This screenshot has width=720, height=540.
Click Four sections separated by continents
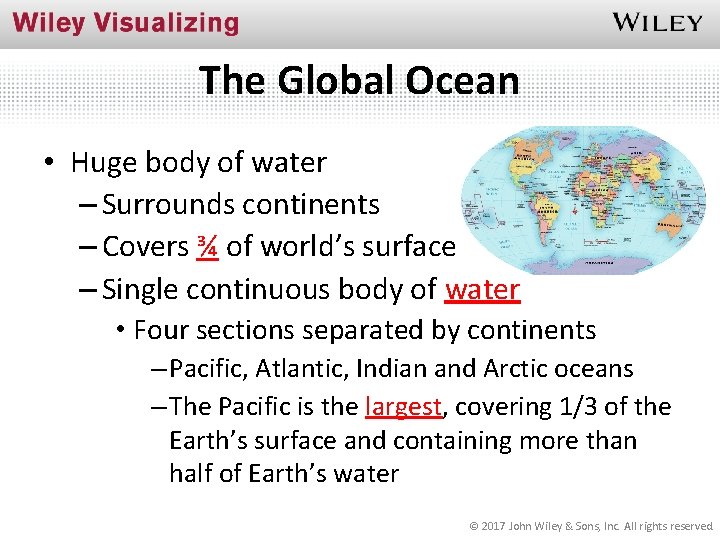(365, 331)
